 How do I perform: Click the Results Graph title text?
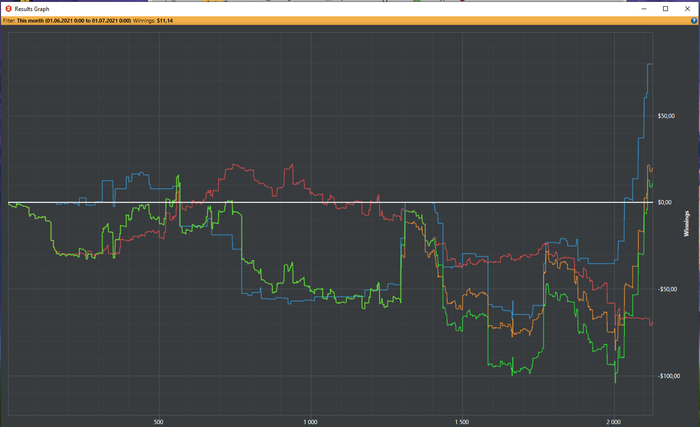tap(32, 8)
